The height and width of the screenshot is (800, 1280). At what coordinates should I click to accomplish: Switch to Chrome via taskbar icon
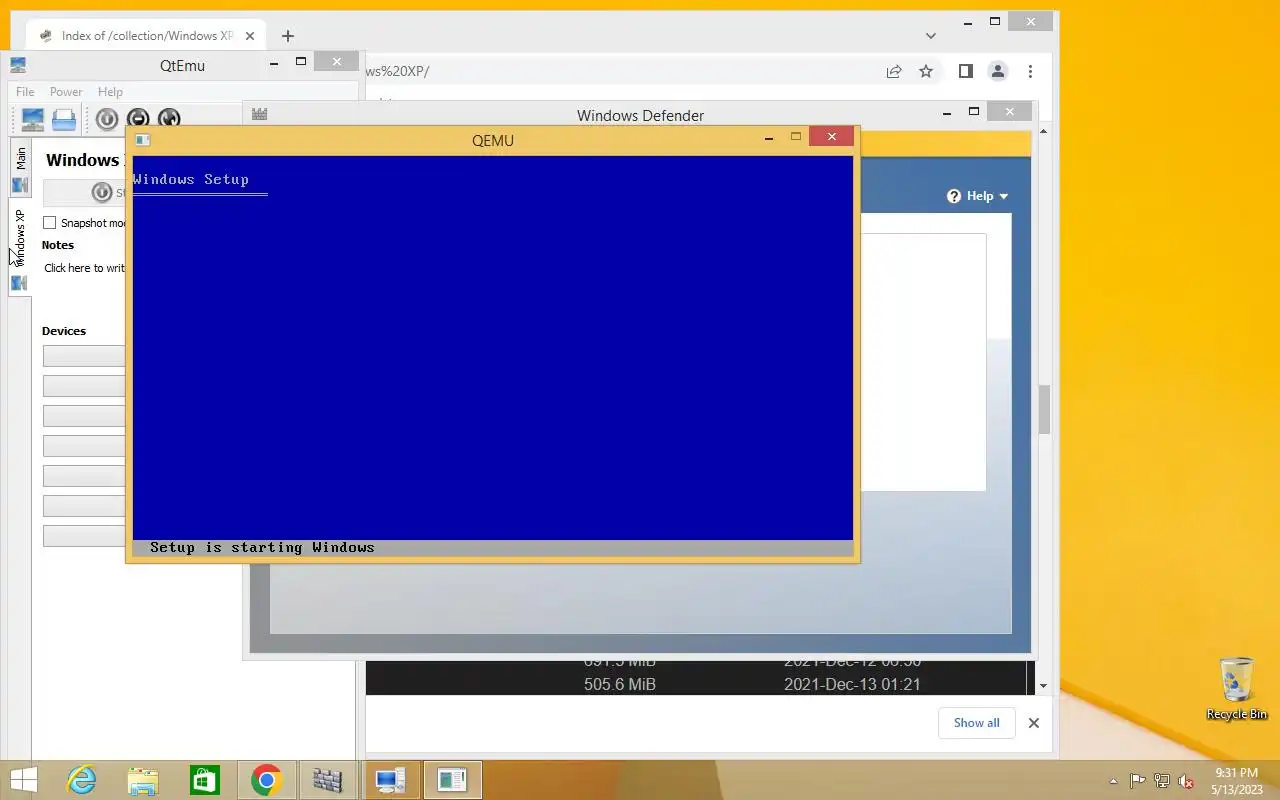(x=266, y=780)
